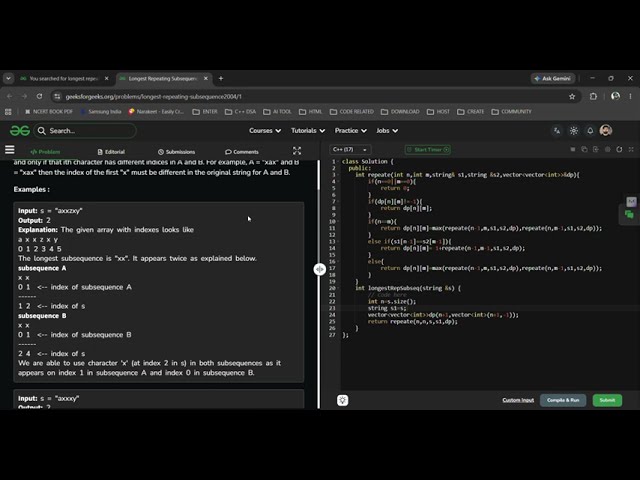Click the search magnifier icon
The width and height of the screenshot is (640, 480).
coord(42,131)
